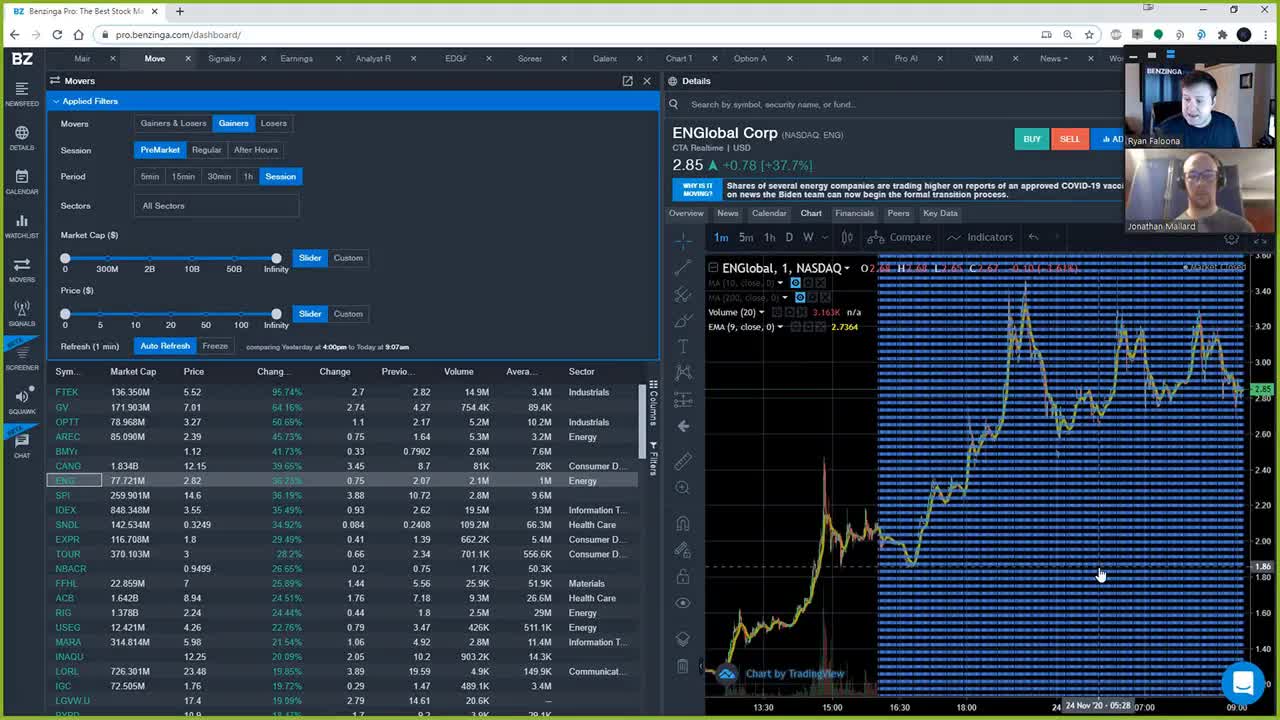The width and height of the screenshot is (1280, 720).
Task: Select Gainers & Losers movers option
Action: (x=173, y=123)
